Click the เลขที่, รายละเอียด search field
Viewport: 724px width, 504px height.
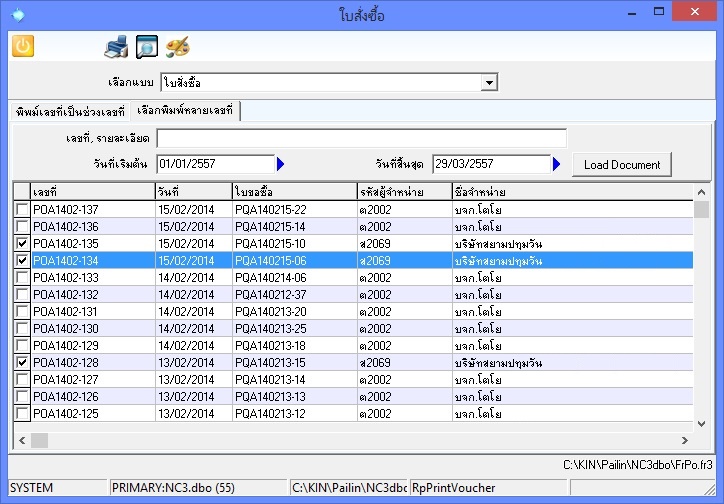click(361, 138)
